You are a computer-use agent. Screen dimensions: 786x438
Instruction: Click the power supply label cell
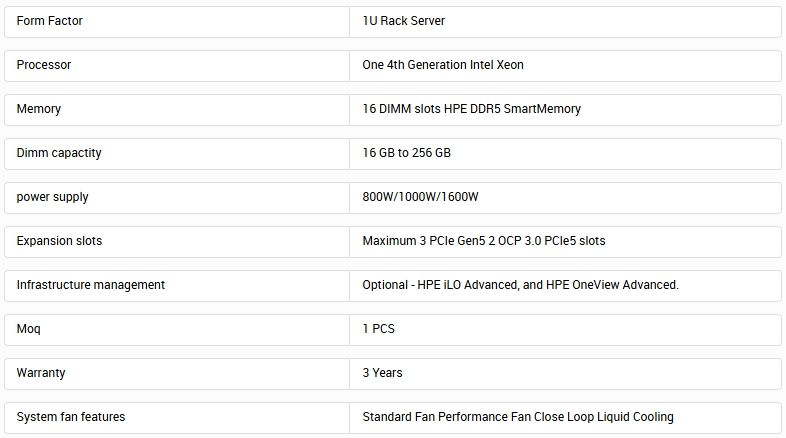point(53,197)
